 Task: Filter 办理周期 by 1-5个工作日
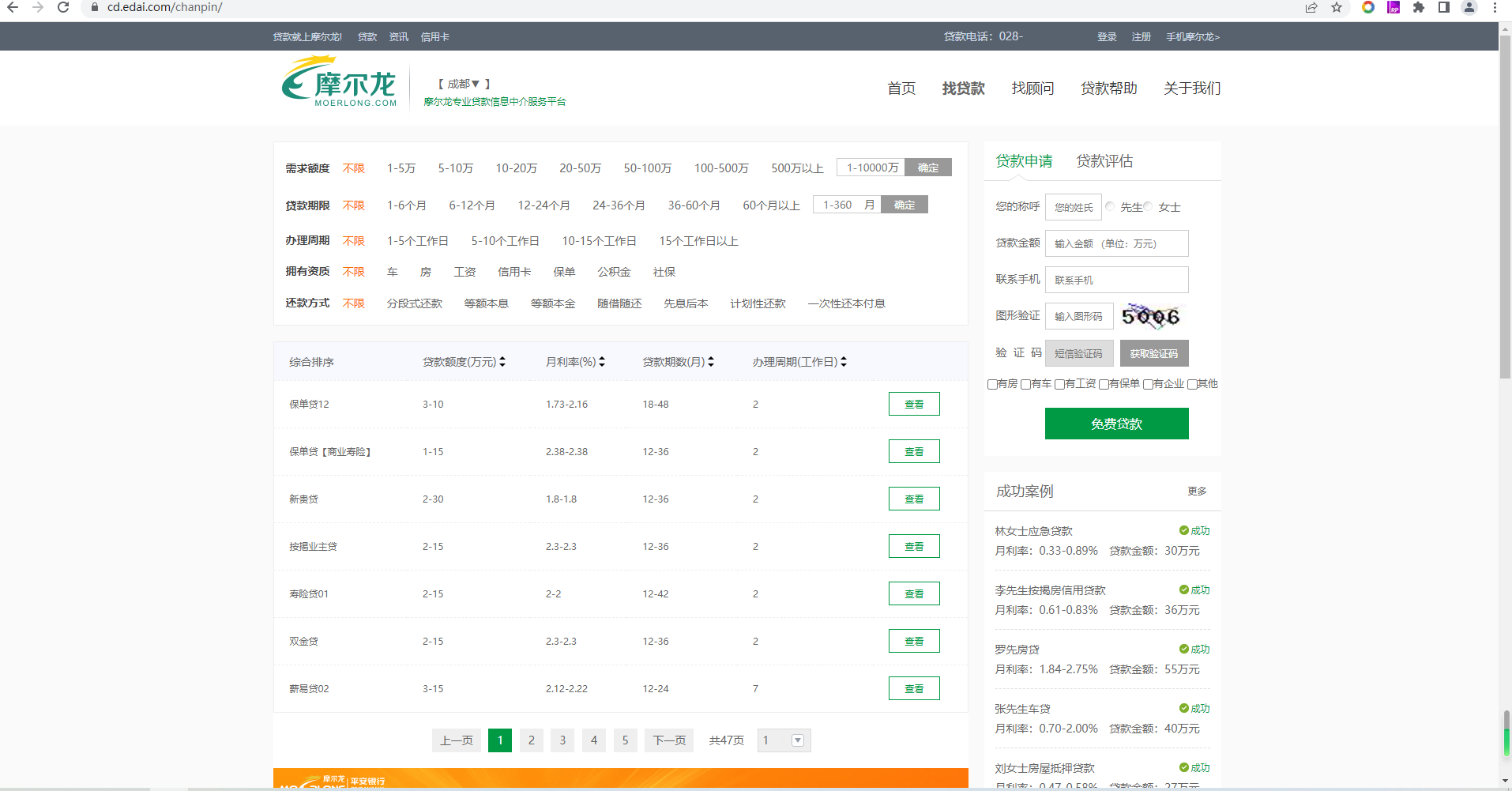[x=418, y=241]
